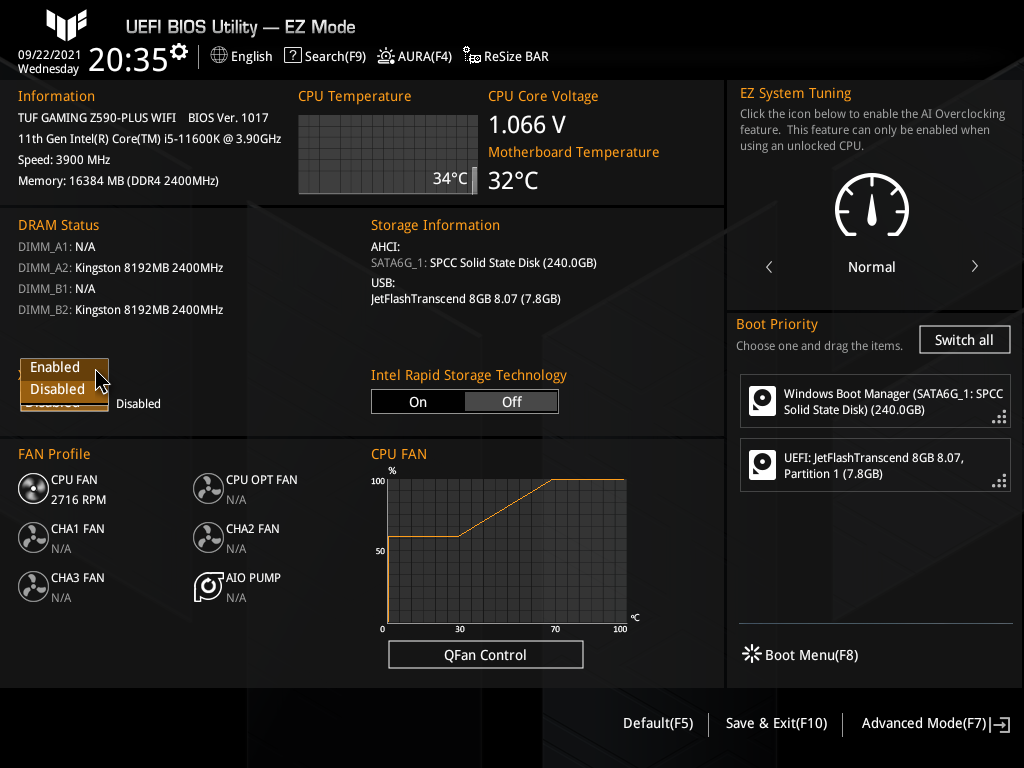
Task: Click the 2716 RPM value
Action: pos(78,500)
